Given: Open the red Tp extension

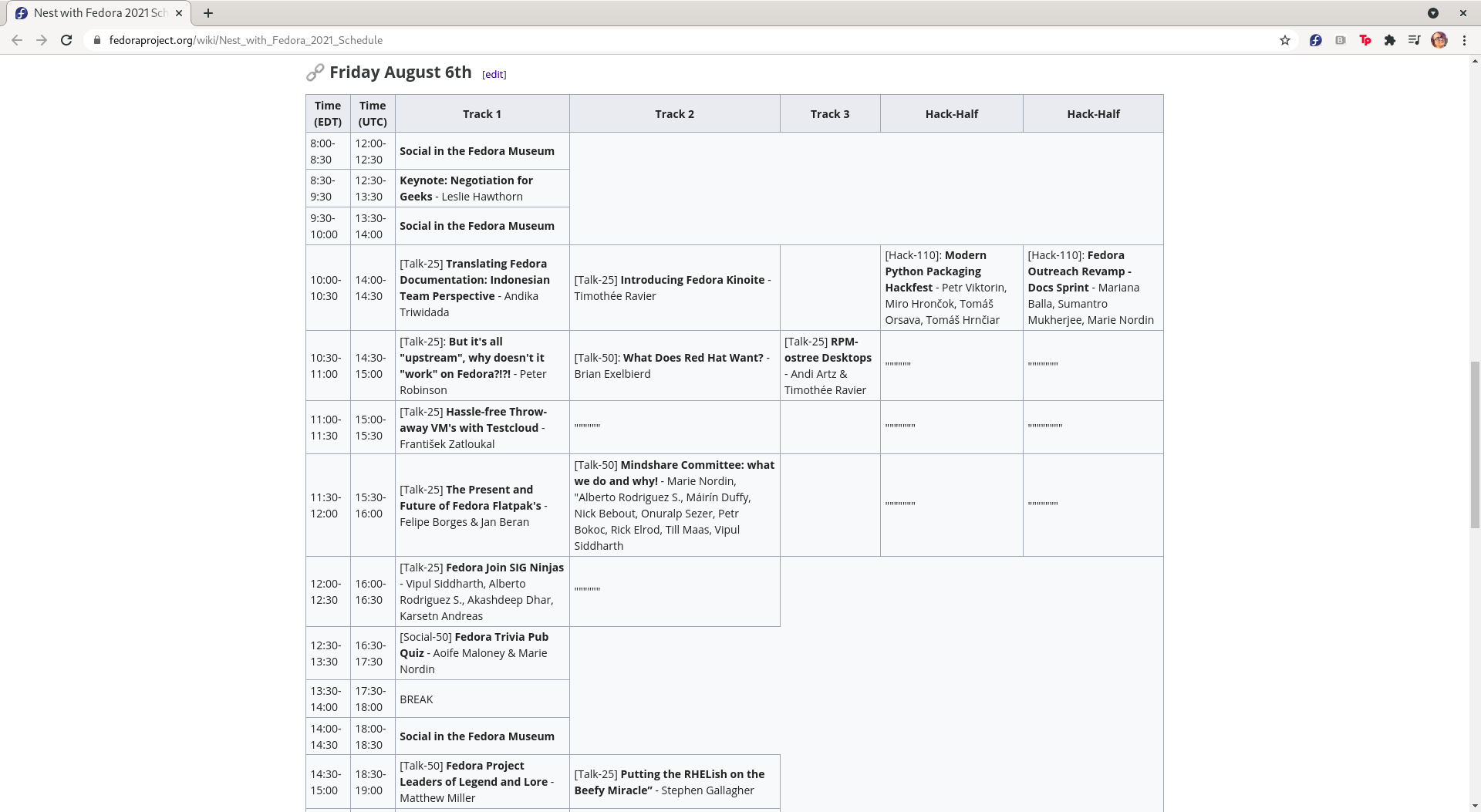Looking at the screenshot, I should click(x=1365, y=40).
